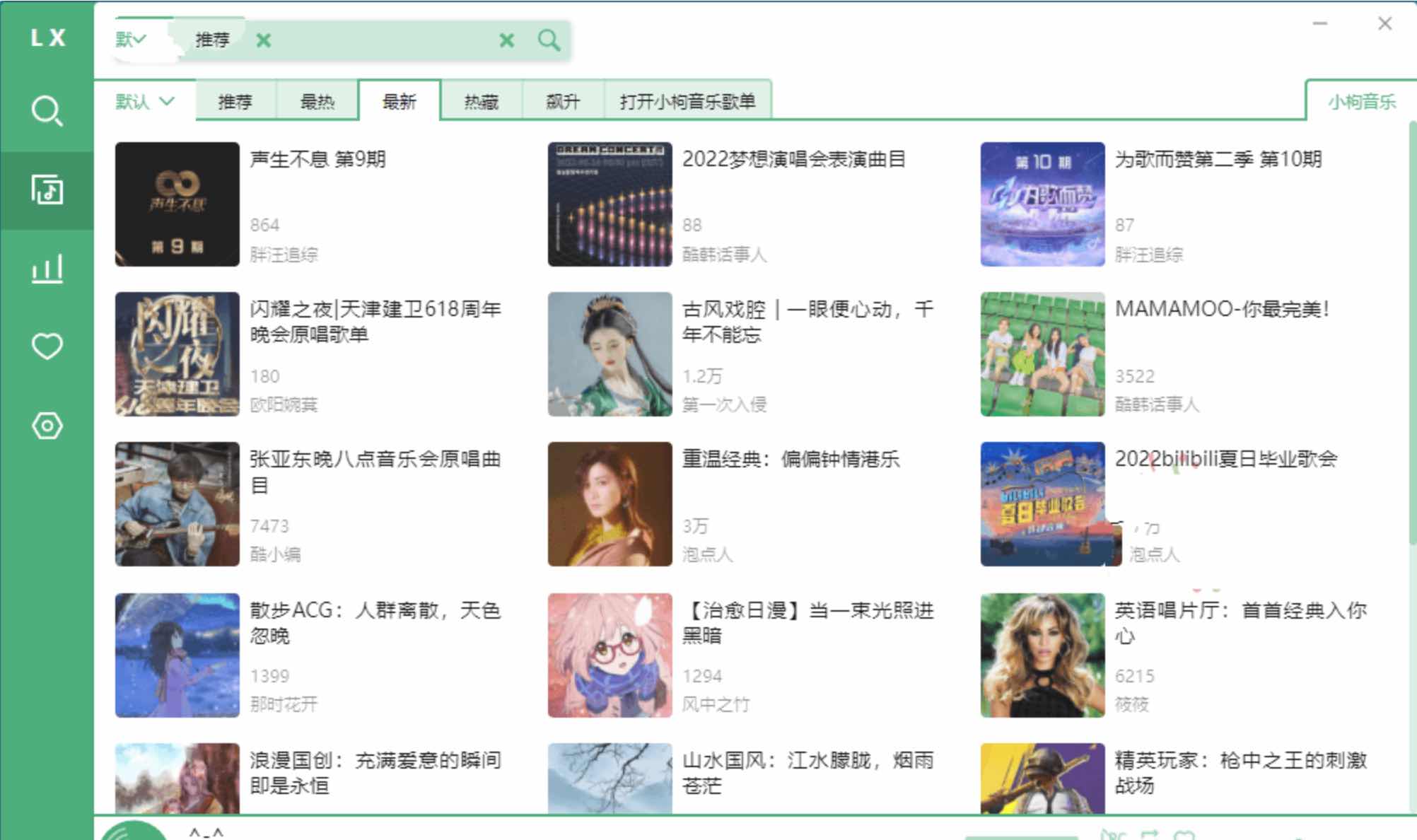Image resolution: width=1417 pixels, height=840 pixels.
Task: Open the 2022bilibili夏日毕业歌会 cover
Action: (1043, 504)
